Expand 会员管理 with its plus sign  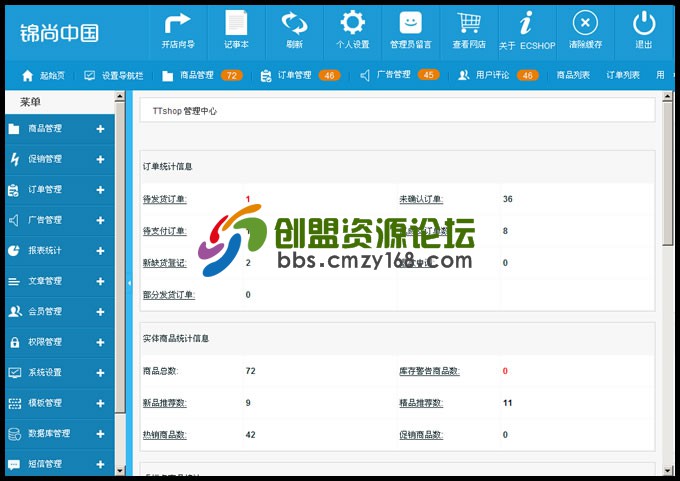100,312
